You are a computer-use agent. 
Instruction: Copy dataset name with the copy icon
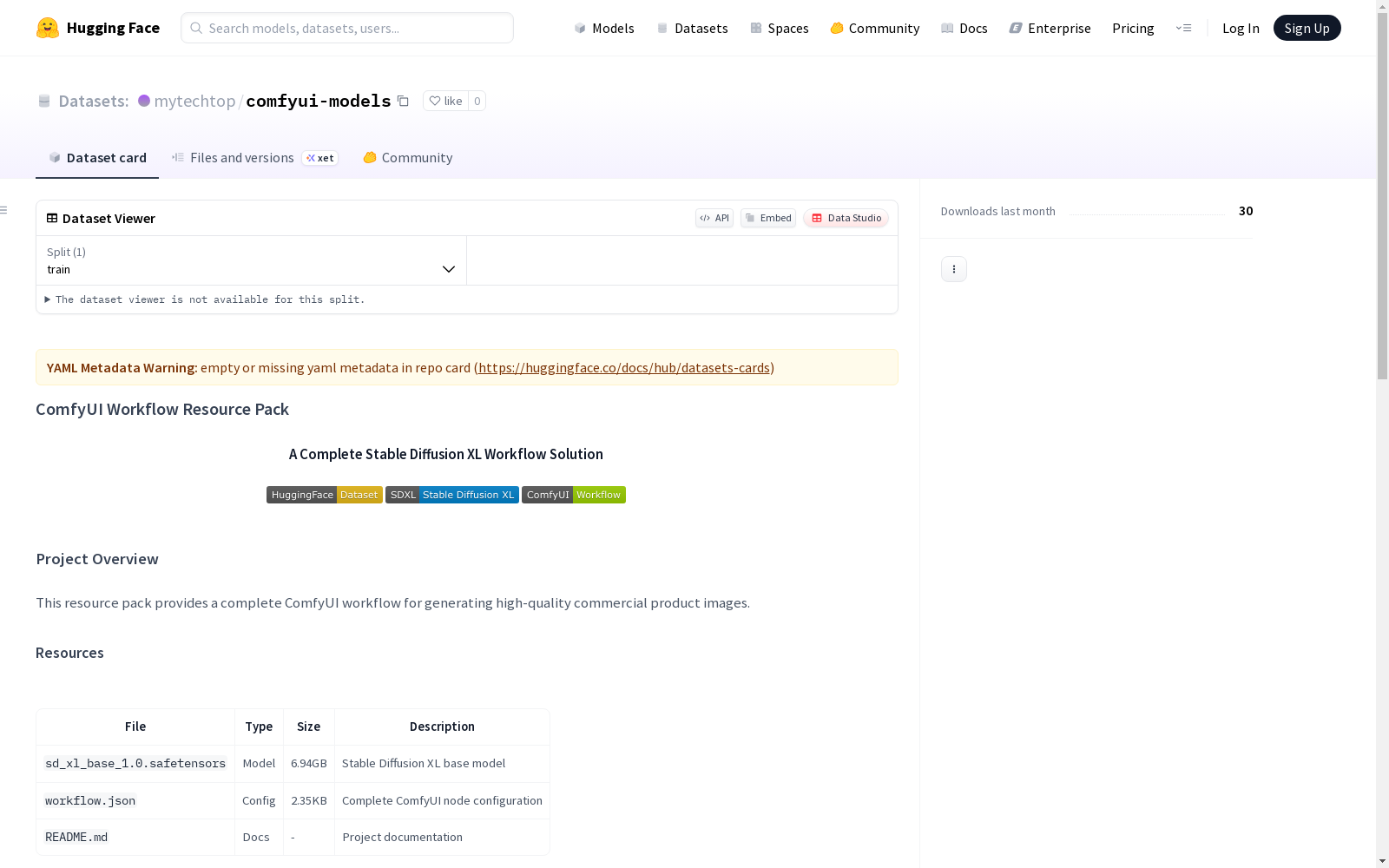(x=403, y=101)
